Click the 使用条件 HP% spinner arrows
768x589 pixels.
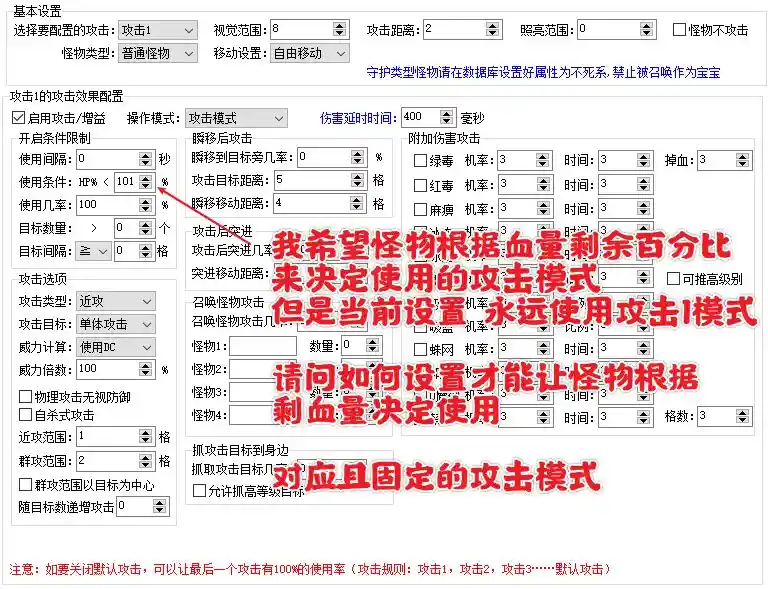(145, 182)
